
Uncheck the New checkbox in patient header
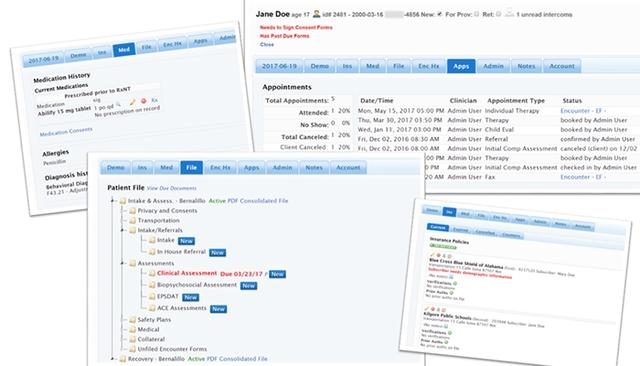pyautogui.click(x=440, y=14)
